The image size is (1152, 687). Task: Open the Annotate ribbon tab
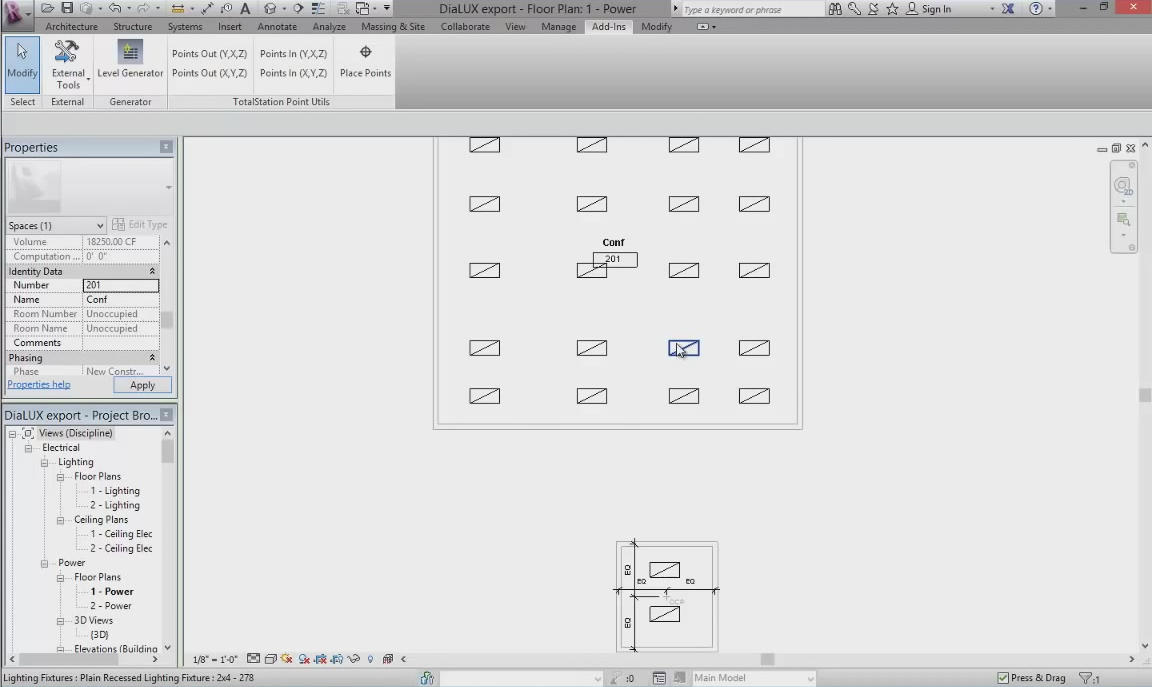click(277, 26)
